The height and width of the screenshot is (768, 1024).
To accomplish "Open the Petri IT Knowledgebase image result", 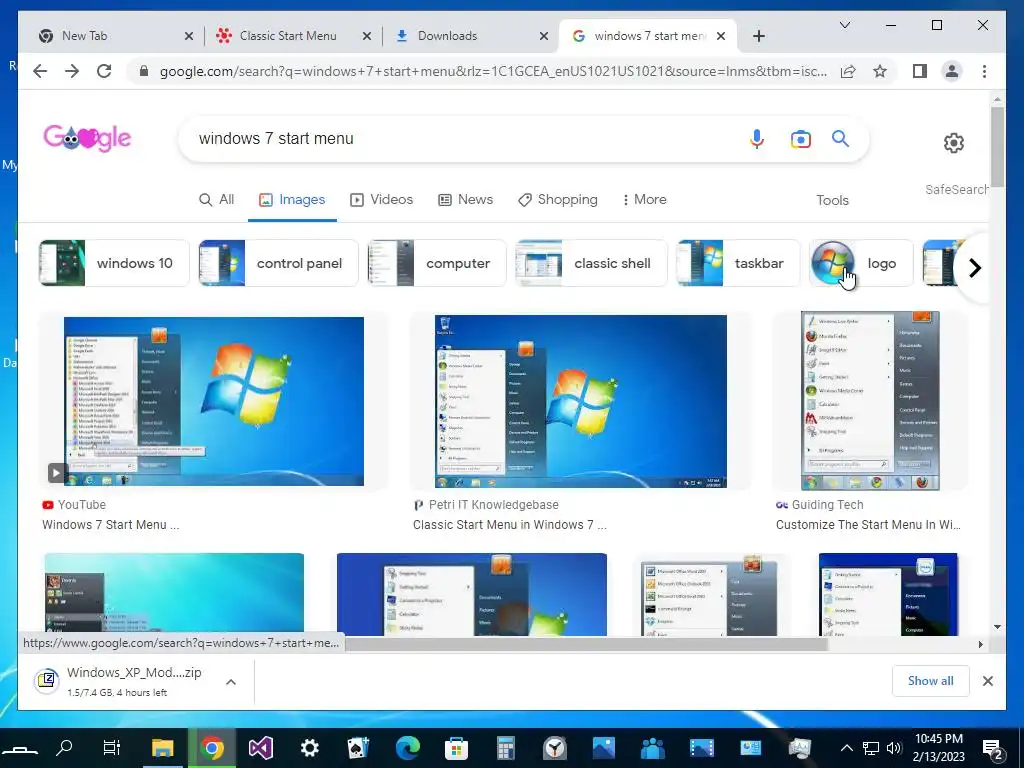I will [x=581, y=401].
